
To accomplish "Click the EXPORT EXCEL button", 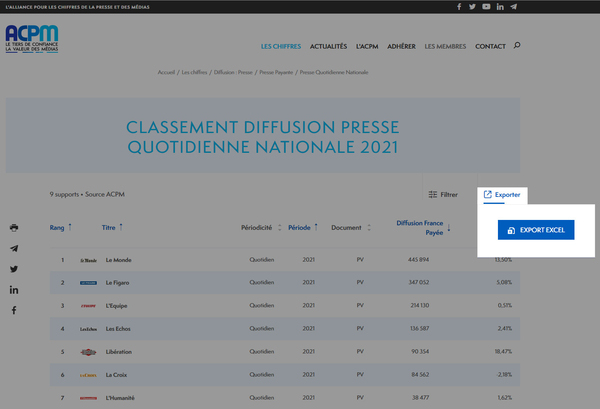I will [x=536, y=230].
